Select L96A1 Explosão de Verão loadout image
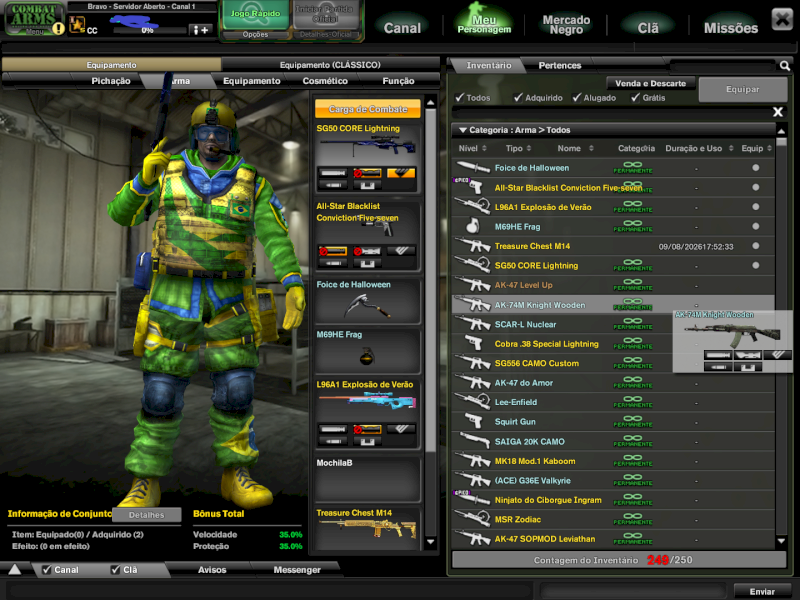Image resolution: width=800 pixels, height=600 pixels. (x=367, y=403)
